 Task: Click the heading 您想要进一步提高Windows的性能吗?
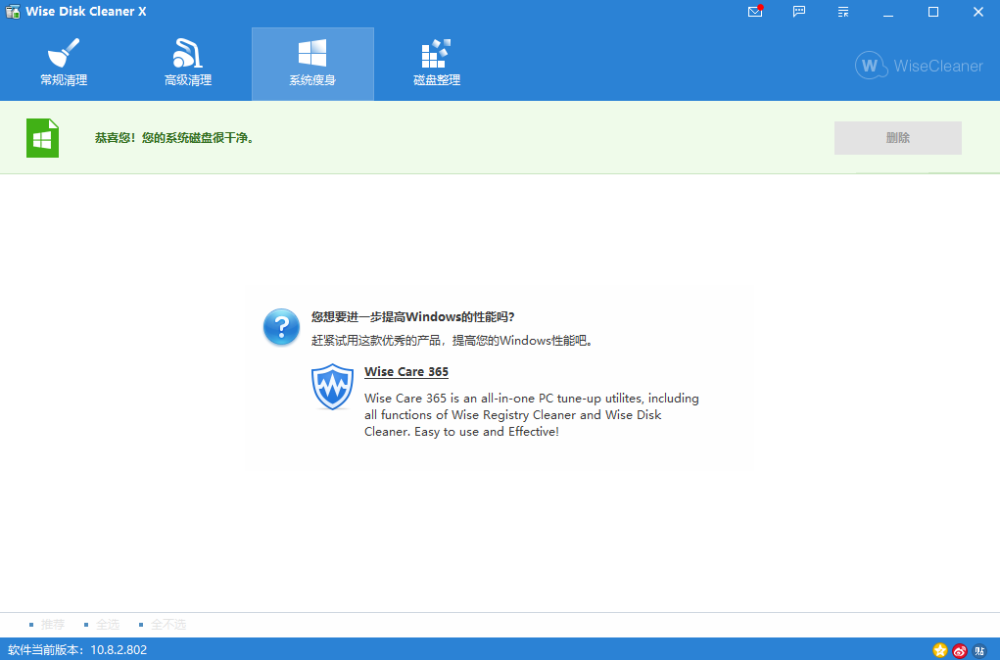tap(413, 317)
